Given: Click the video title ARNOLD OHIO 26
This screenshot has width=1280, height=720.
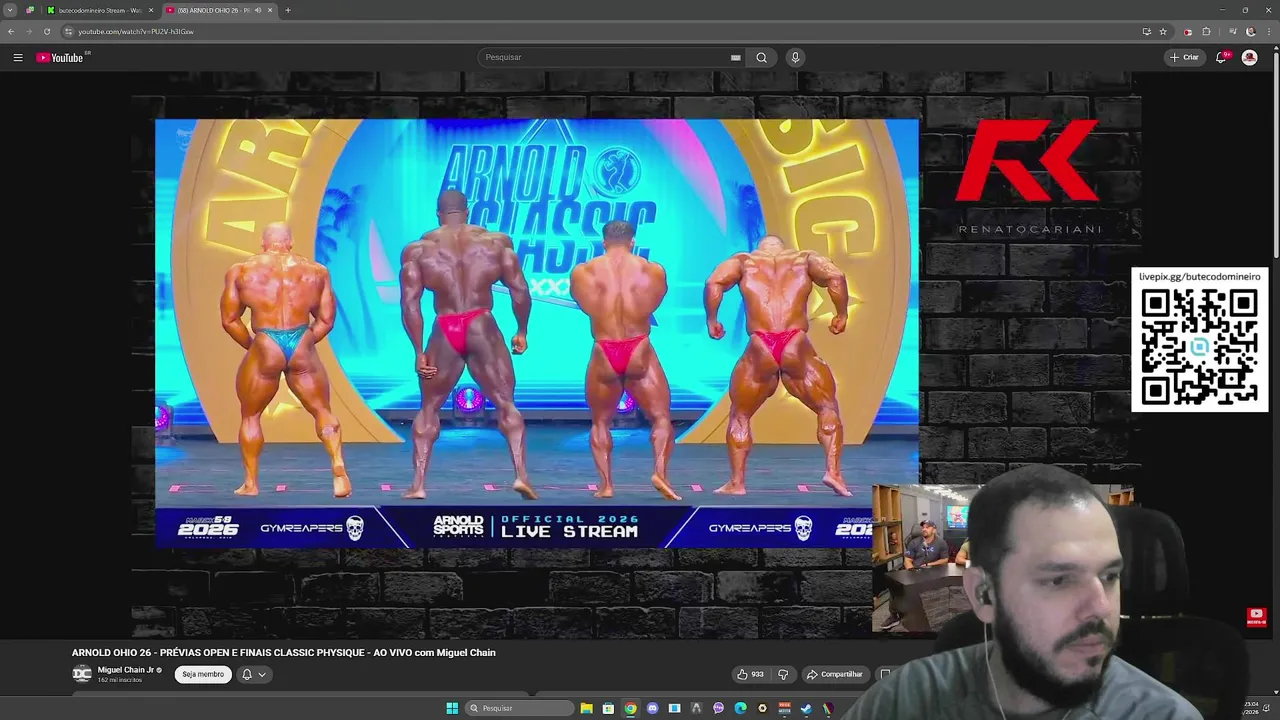Looking at the screenshot, I should [283, 653].
